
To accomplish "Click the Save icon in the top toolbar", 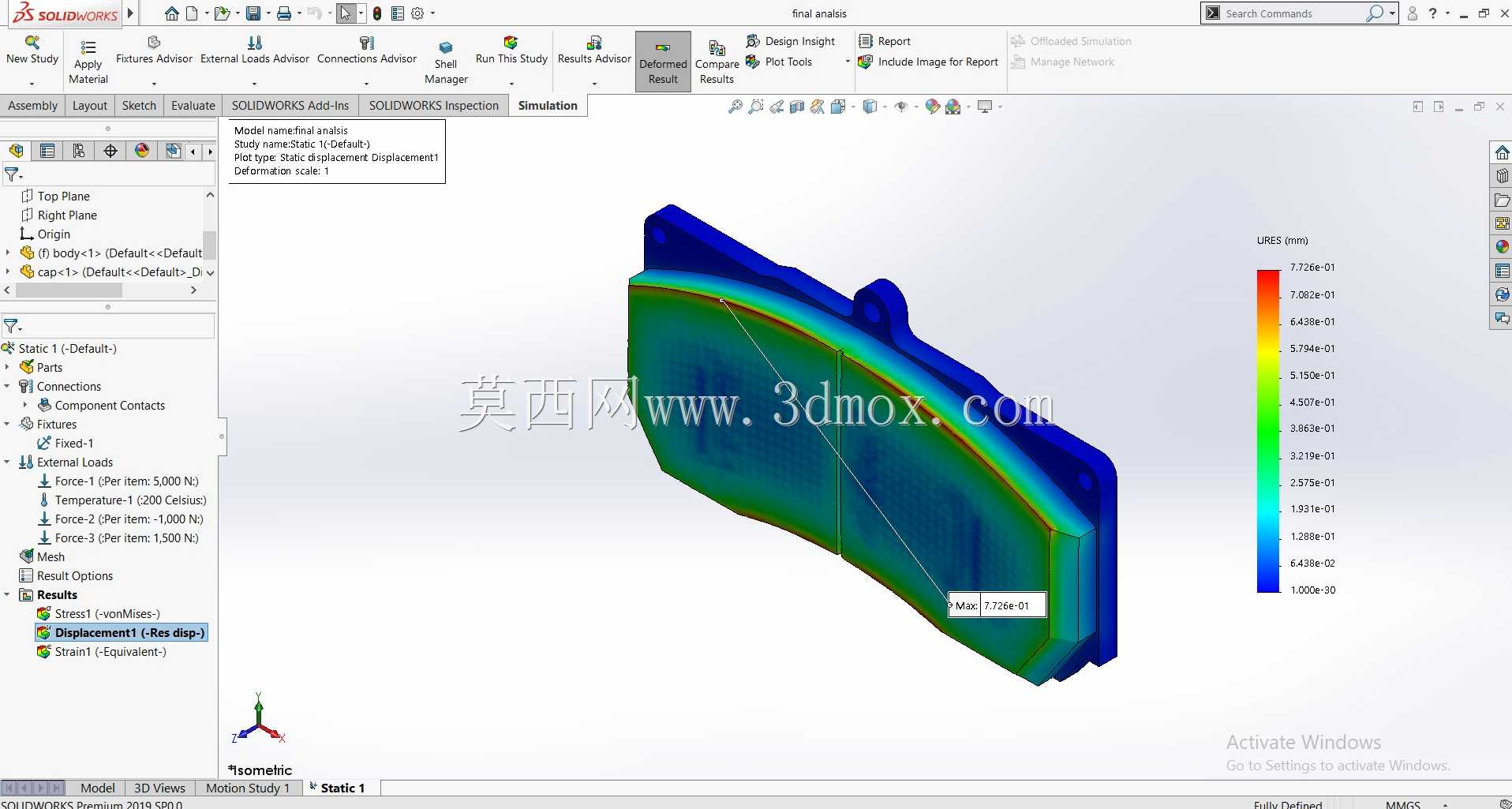I will click(x=253, y=13).
